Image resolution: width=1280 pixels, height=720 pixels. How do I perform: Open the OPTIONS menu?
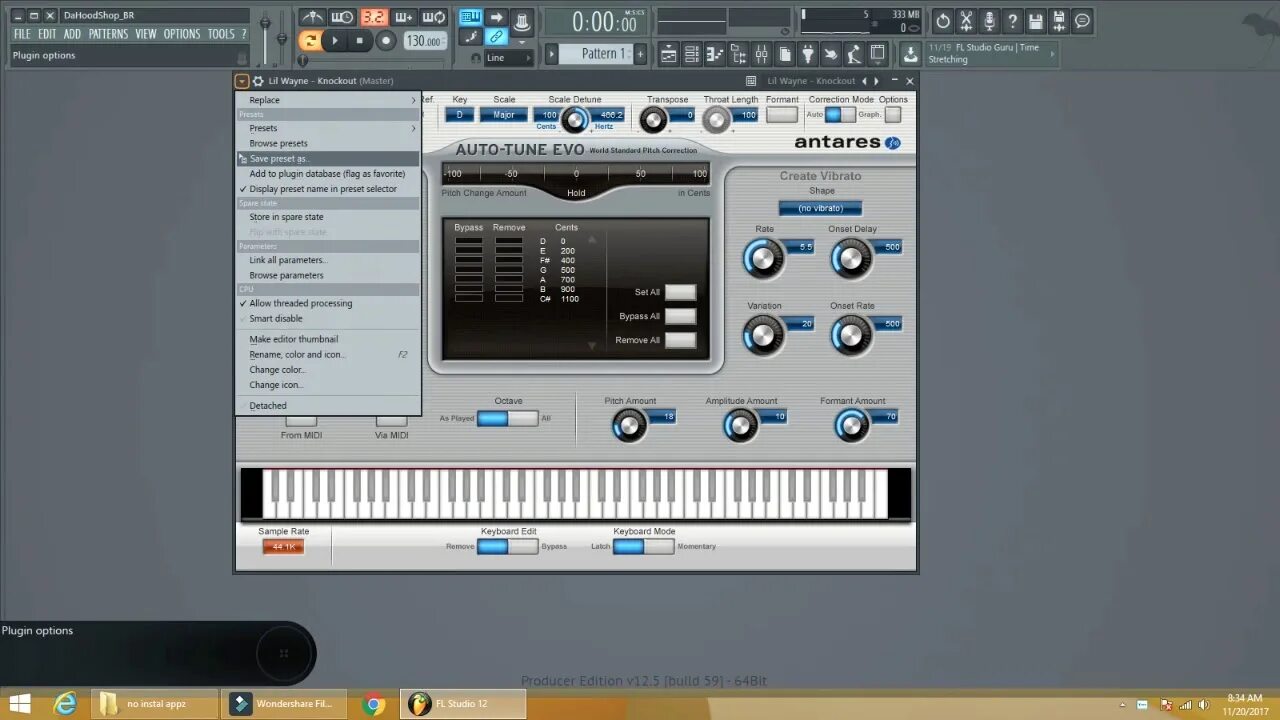pyautogui.click(x=182, y=34)
